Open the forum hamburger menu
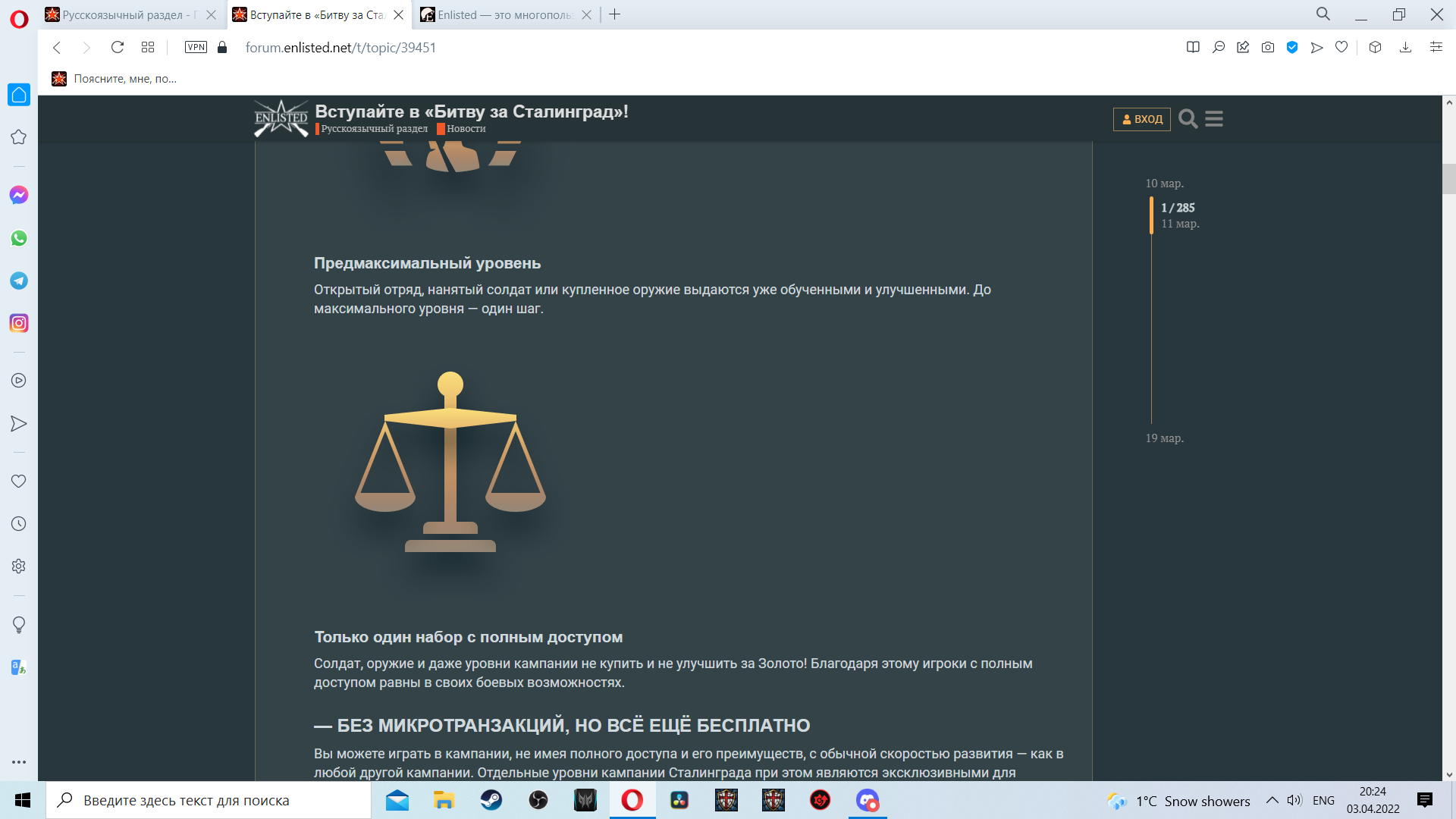This screenshot has width=1456, height=819. coord(1213,119)
